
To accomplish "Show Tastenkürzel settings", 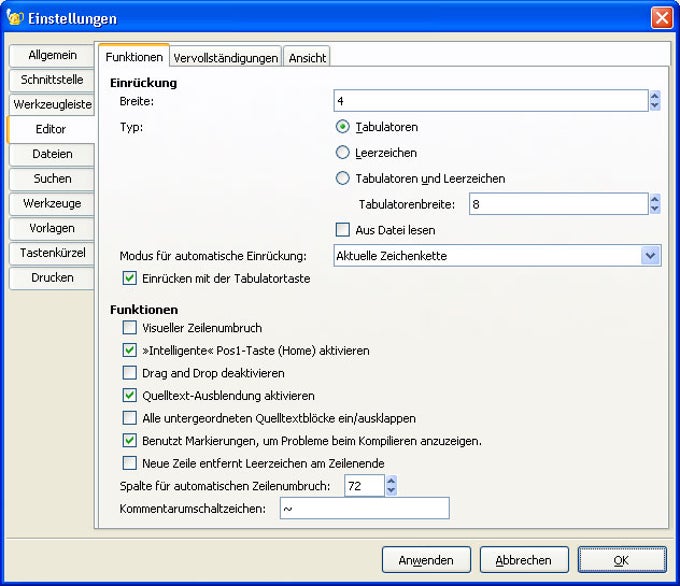I will pos(52,253).
